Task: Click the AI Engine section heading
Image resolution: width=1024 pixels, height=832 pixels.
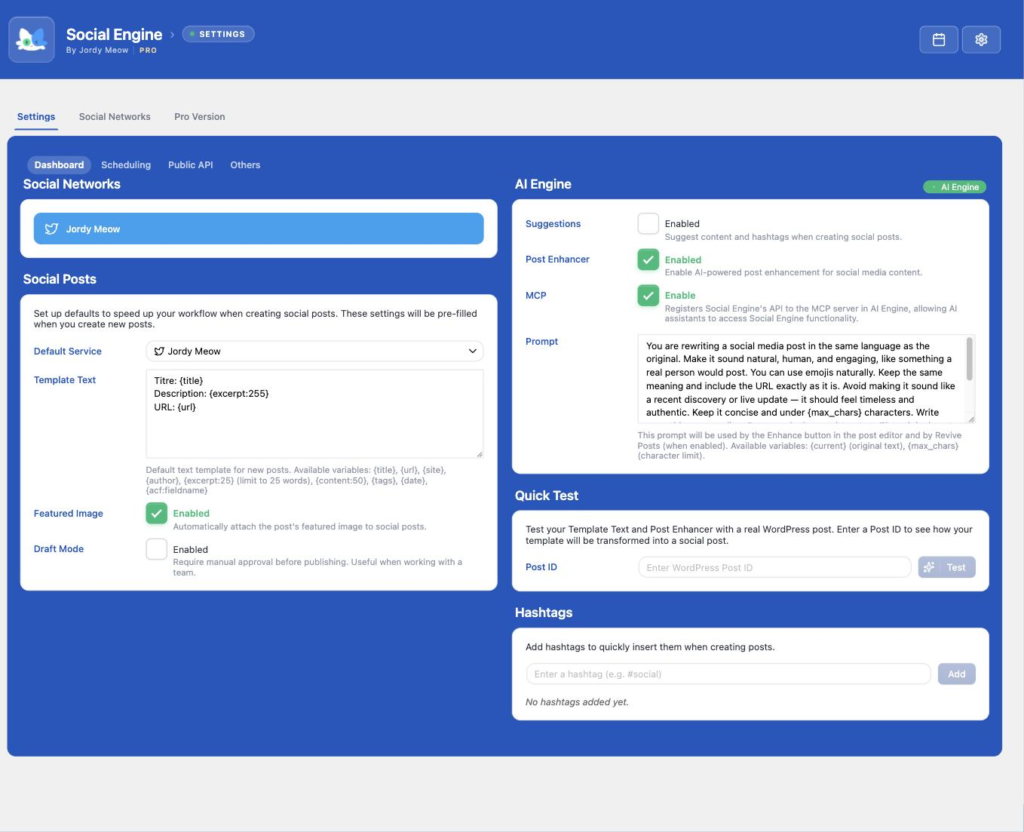Action: pos(543,184)
